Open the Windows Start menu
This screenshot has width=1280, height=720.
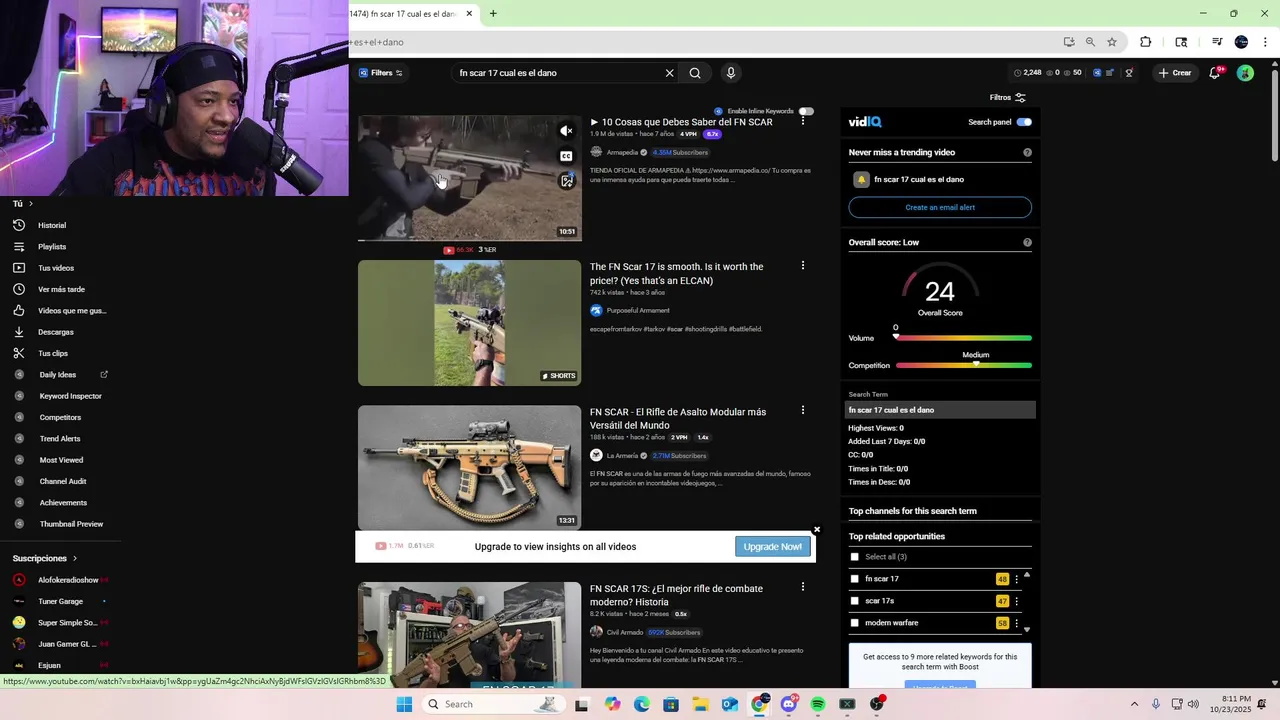(404, 704)
